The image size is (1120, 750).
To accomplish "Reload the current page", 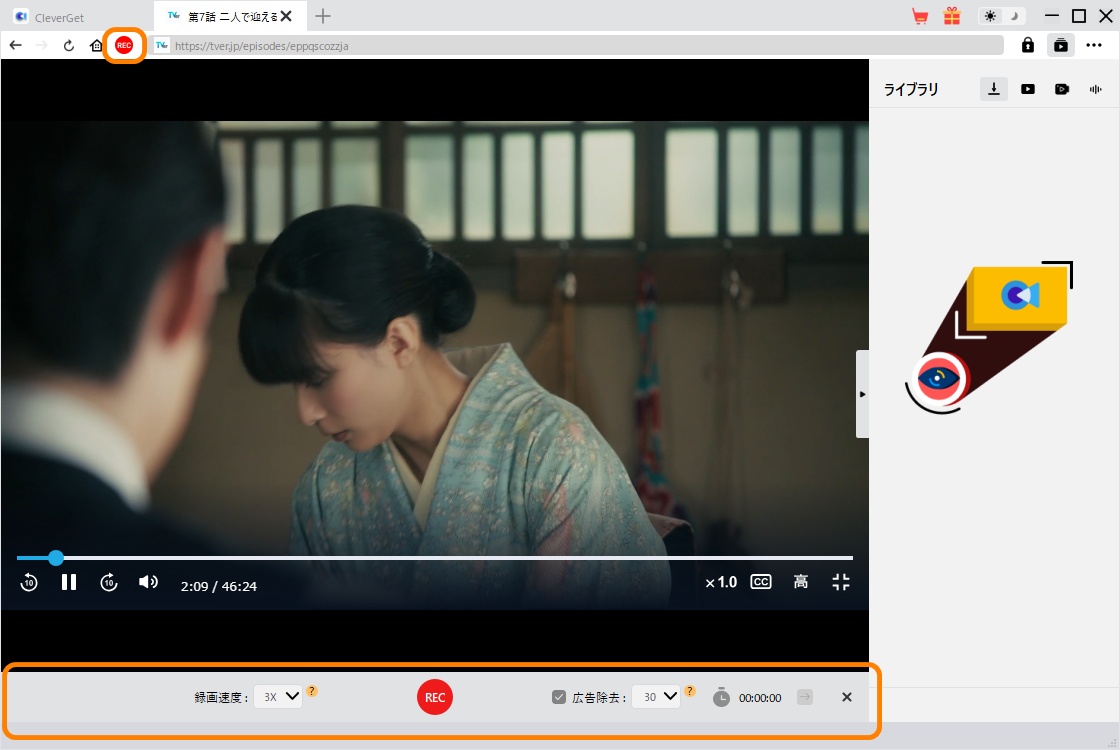I will [x=69, y=46].
